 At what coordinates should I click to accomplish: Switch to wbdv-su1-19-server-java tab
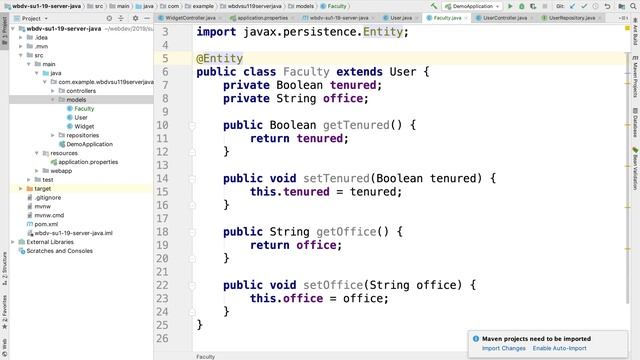[x=338, y=18]
